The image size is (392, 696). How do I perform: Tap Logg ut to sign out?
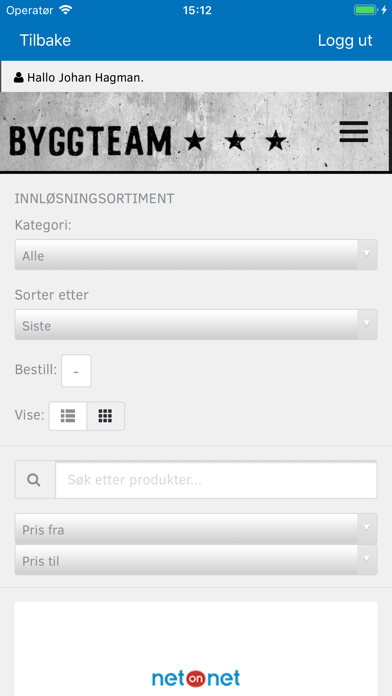click(345, 40)
